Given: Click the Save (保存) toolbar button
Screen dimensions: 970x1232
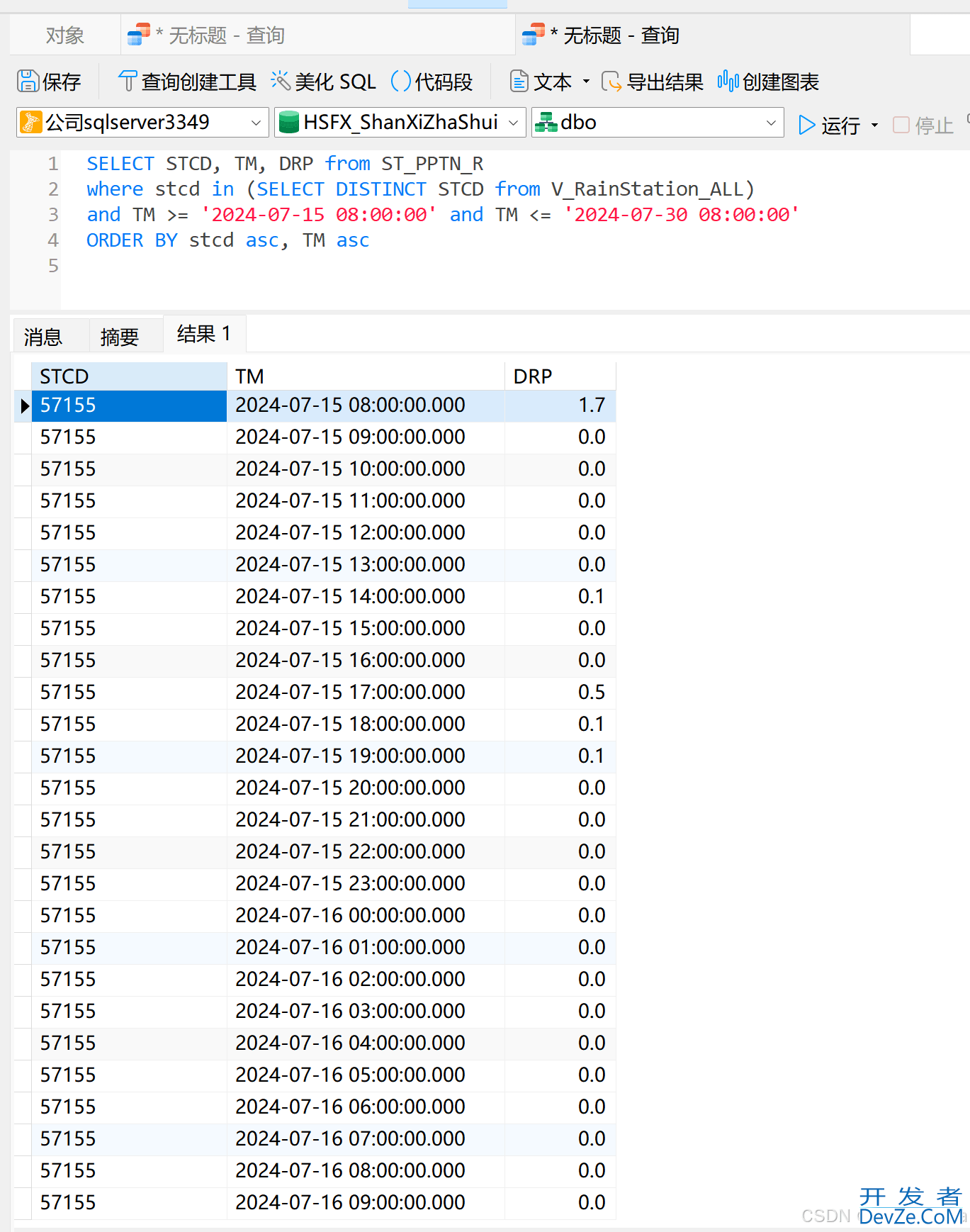Looking at the screenshot, I should tap(49, 82).
